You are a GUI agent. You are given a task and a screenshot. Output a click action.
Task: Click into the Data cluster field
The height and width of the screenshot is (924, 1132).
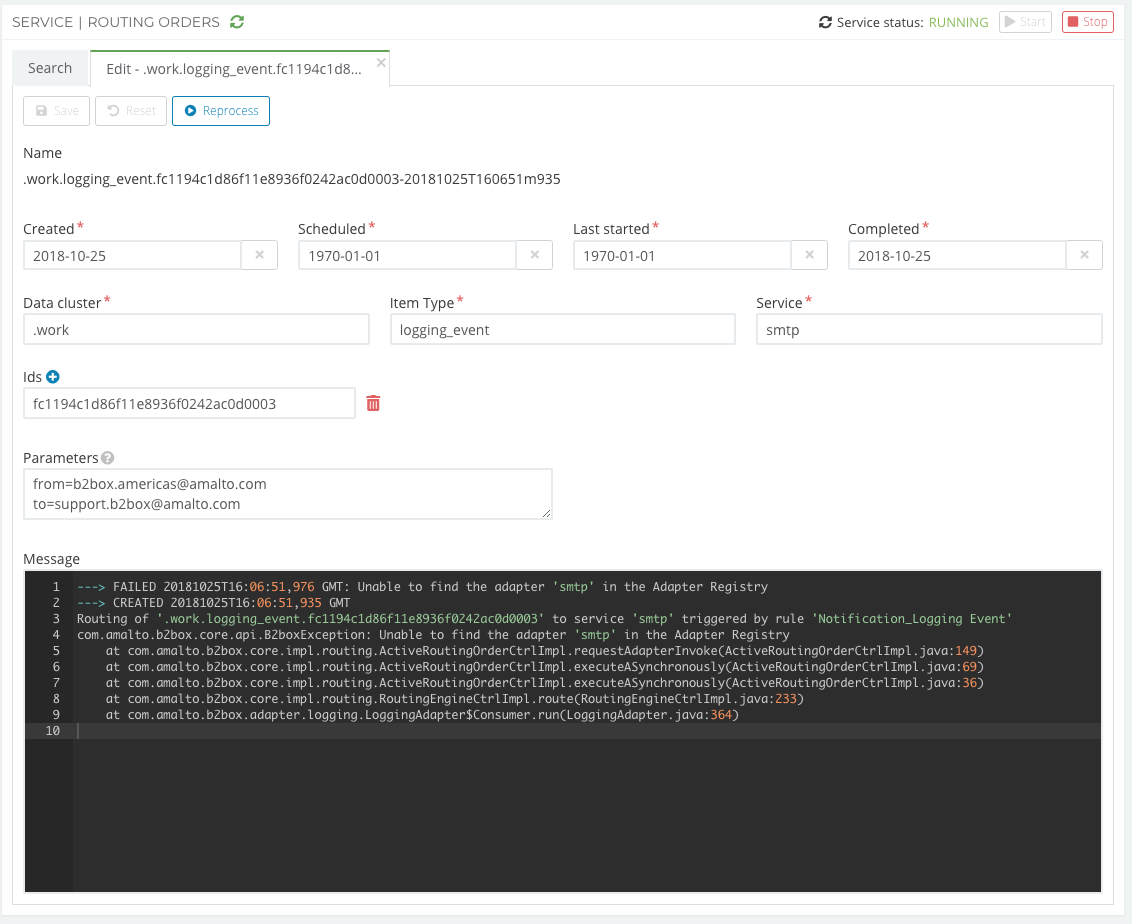pos(196,329)
